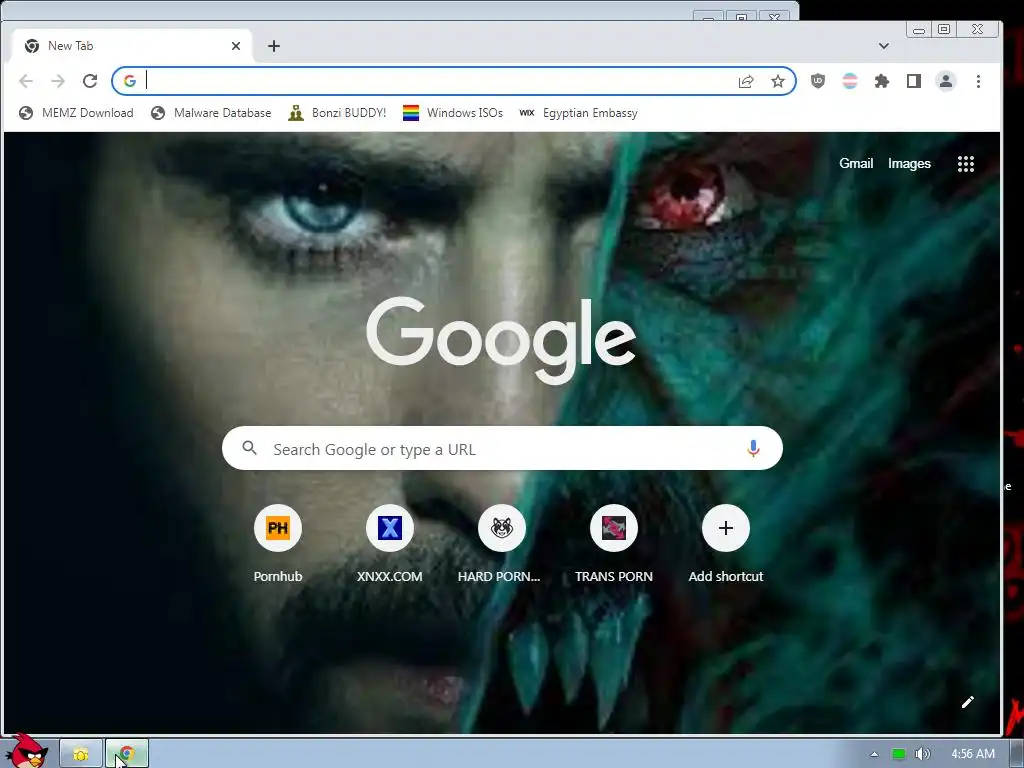Add a new shortcut tile
This screenshot has height=768, width=1024.
pos(726,528)
